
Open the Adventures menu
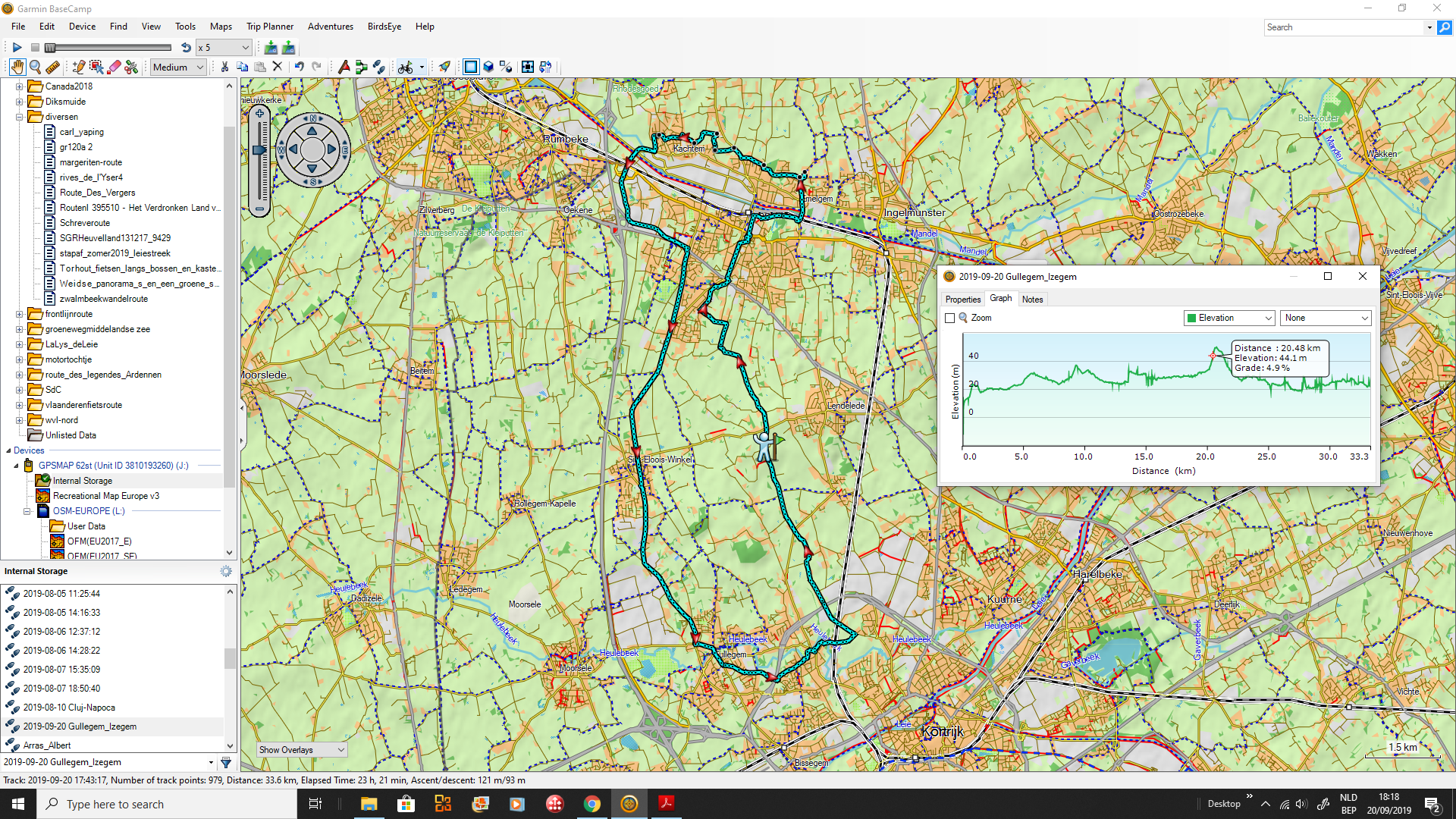tap(331, 27)
